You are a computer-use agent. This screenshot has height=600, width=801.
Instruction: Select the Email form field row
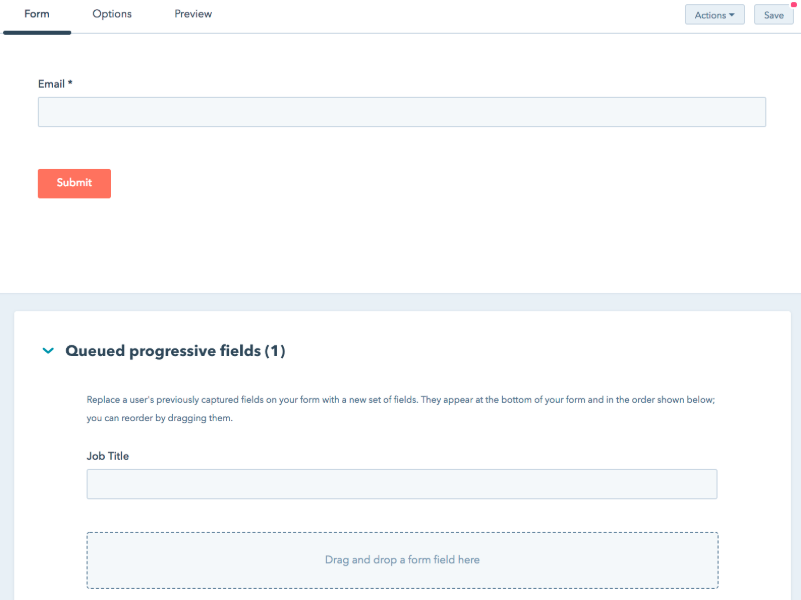pyautogui.click(x=400, y=100)
